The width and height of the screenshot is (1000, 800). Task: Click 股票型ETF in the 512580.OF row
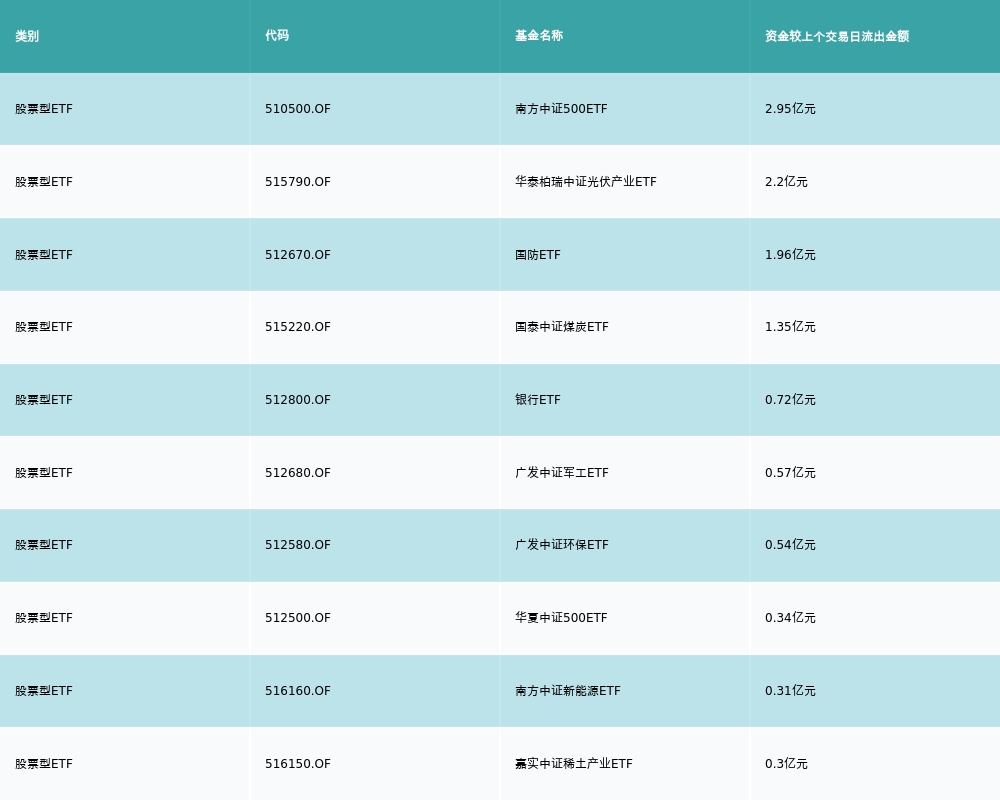(x=44, y=545)
